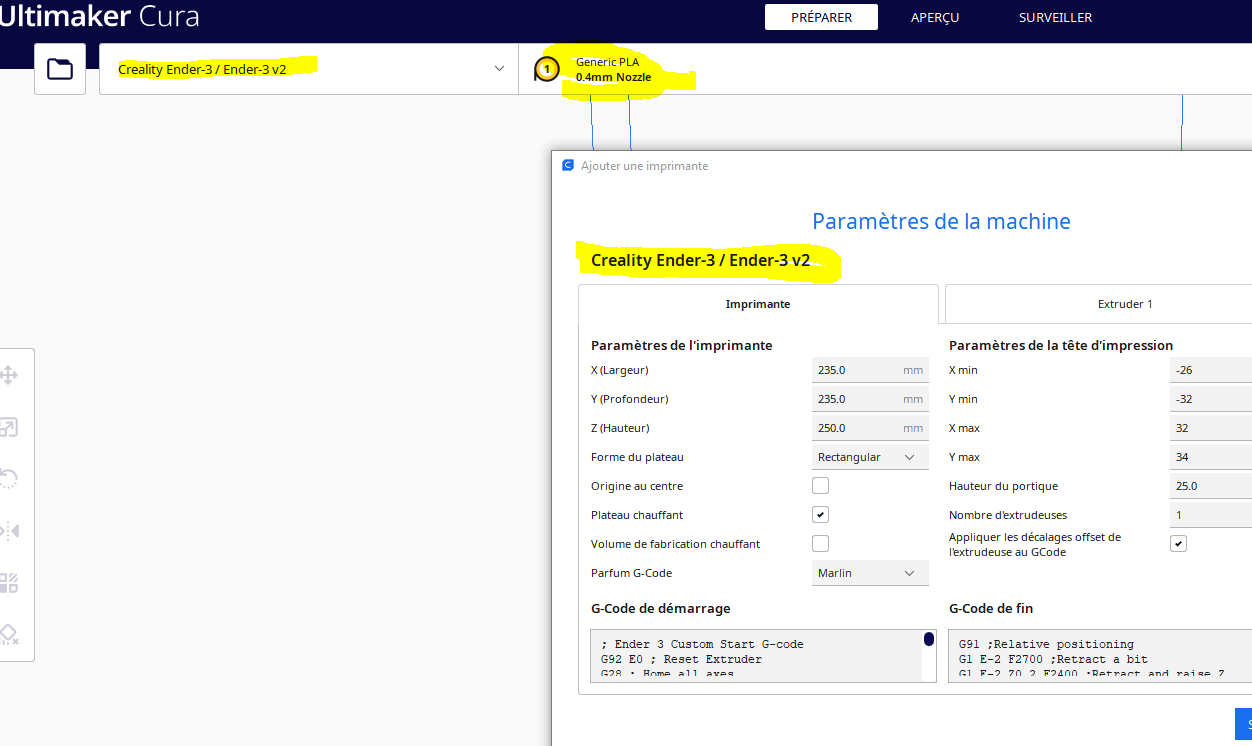Viewport: 1252px width, 746px height.
Task: Enable Volume de fabrication chauffant checkbox
Action: pyautogui.click(x=820, y=544)
